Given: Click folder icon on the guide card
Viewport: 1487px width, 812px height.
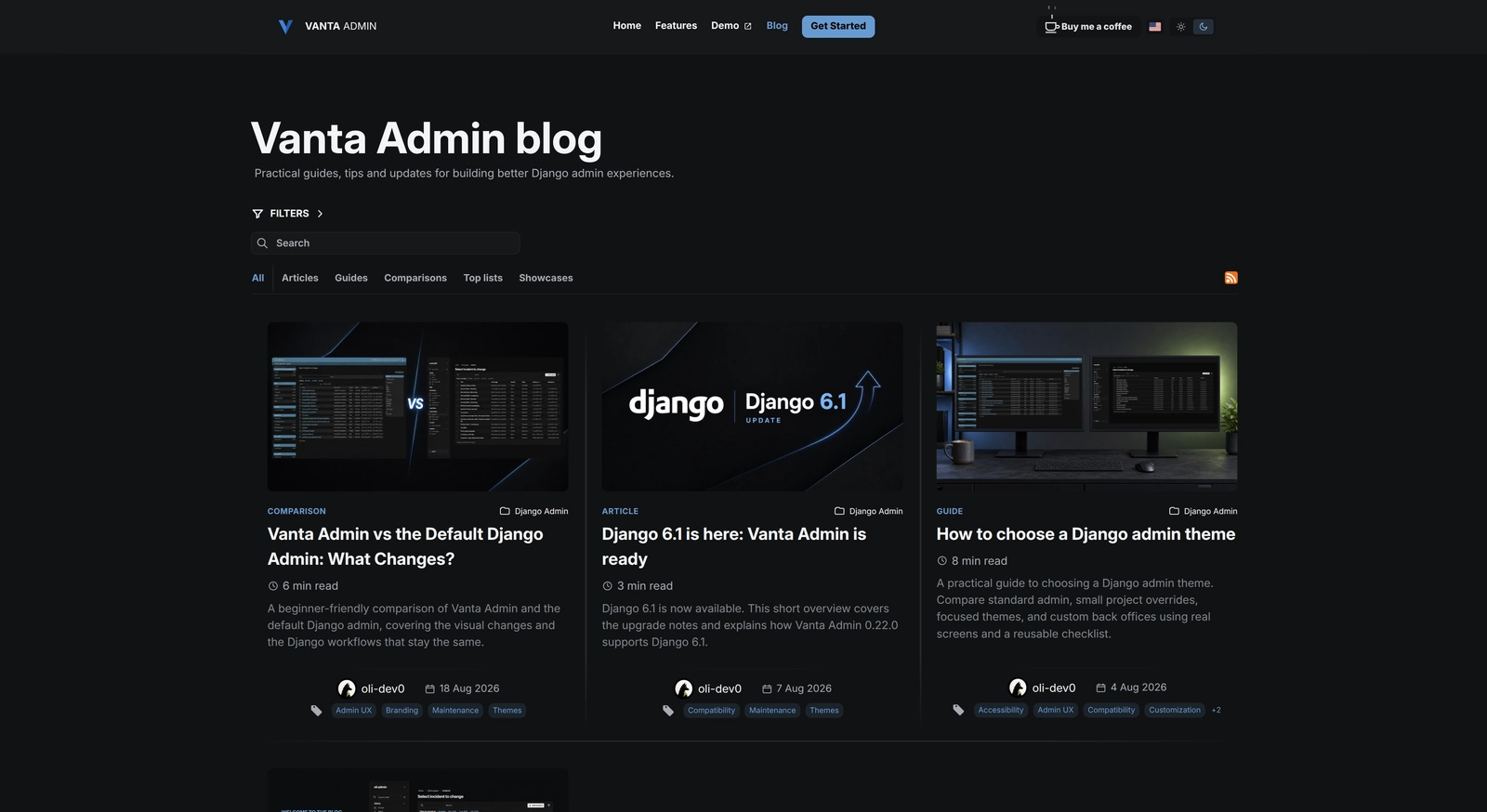Looking at the screenshot, I should tap(1174, 511).
